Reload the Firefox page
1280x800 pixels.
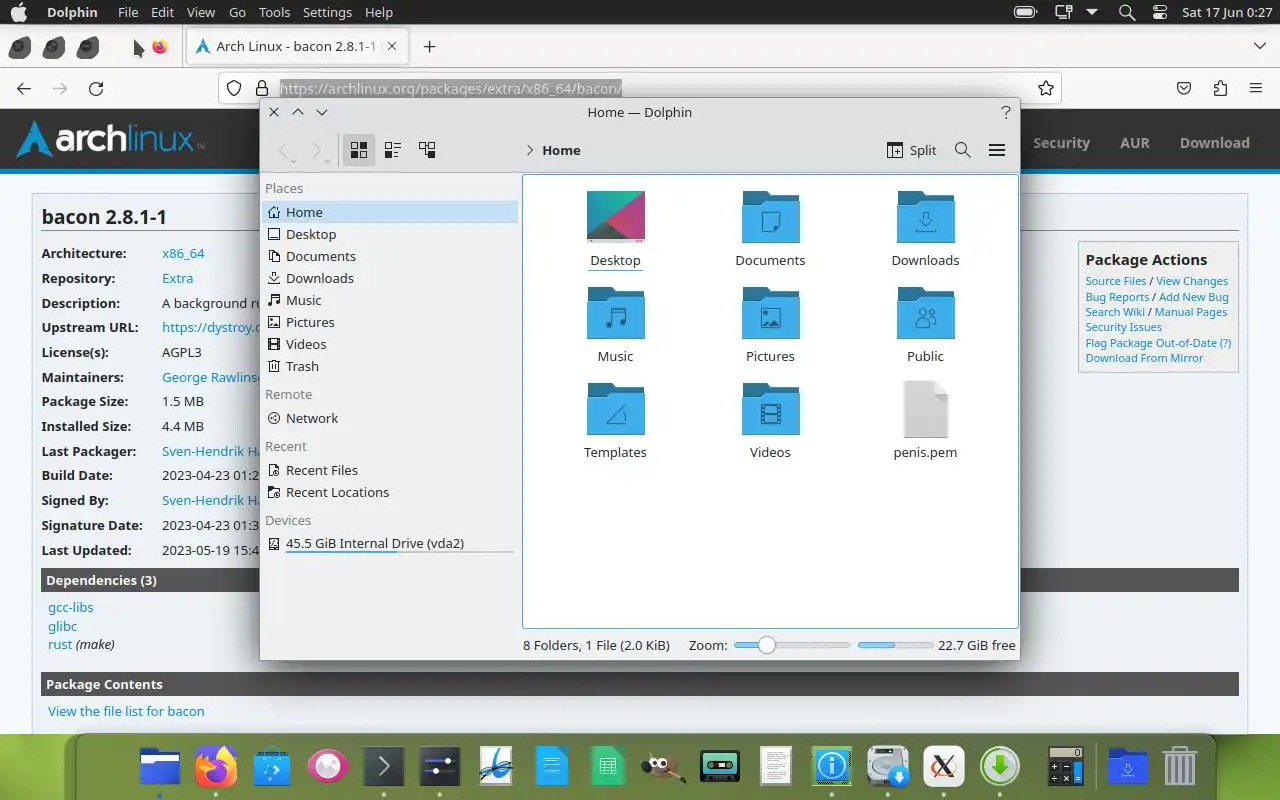96,88
